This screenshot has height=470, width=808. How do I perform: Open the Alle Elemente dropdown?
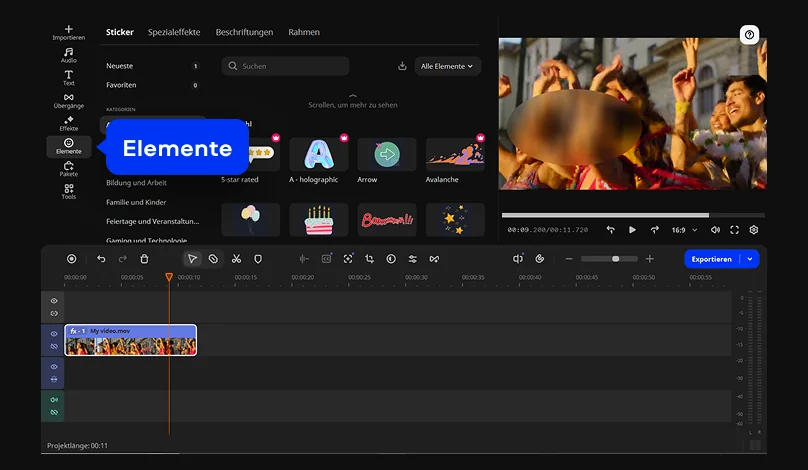click(447, 66)
